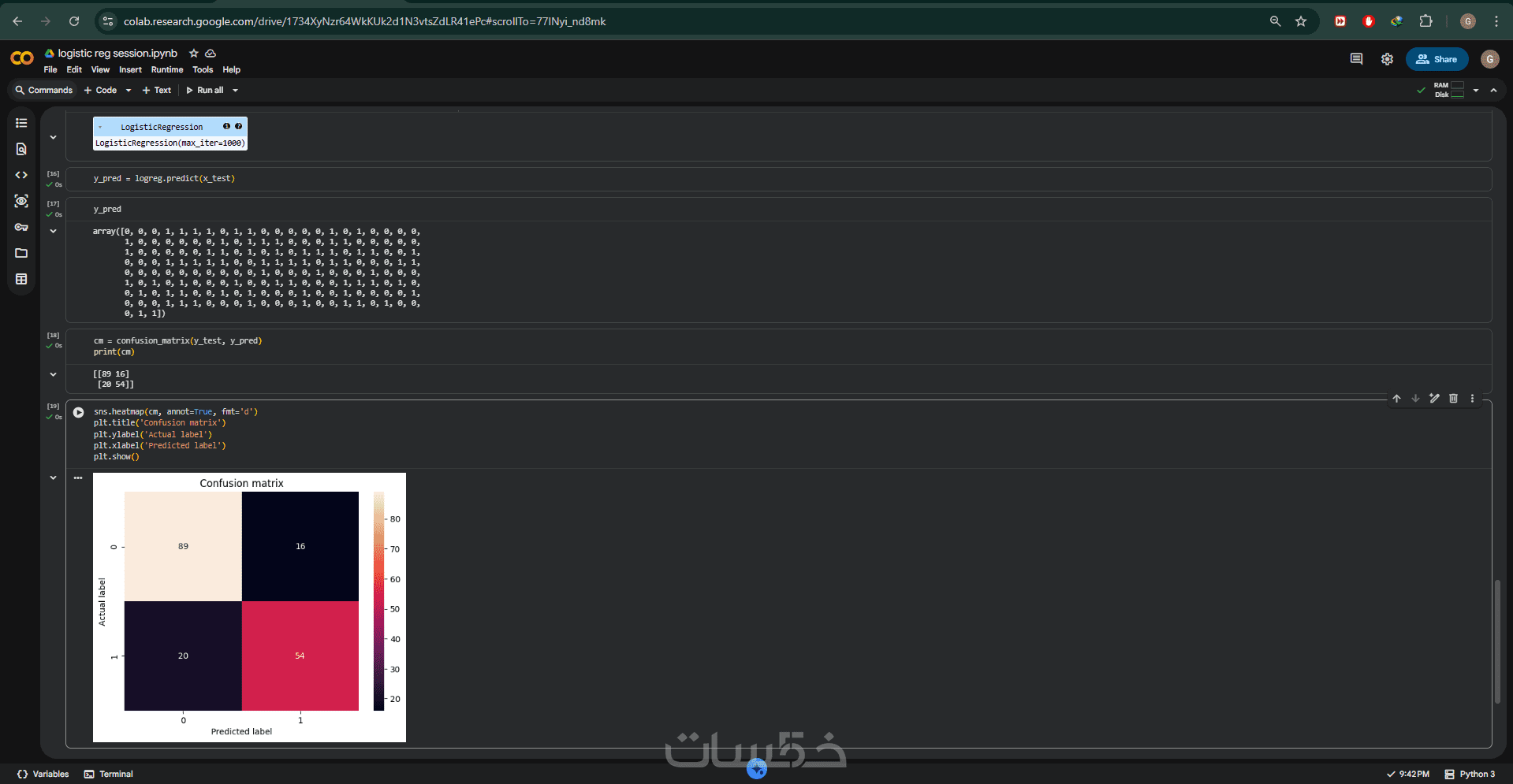1513x784 pixels.
Task: Open the Run all dropdown arrow
Action: pos(235,91)
